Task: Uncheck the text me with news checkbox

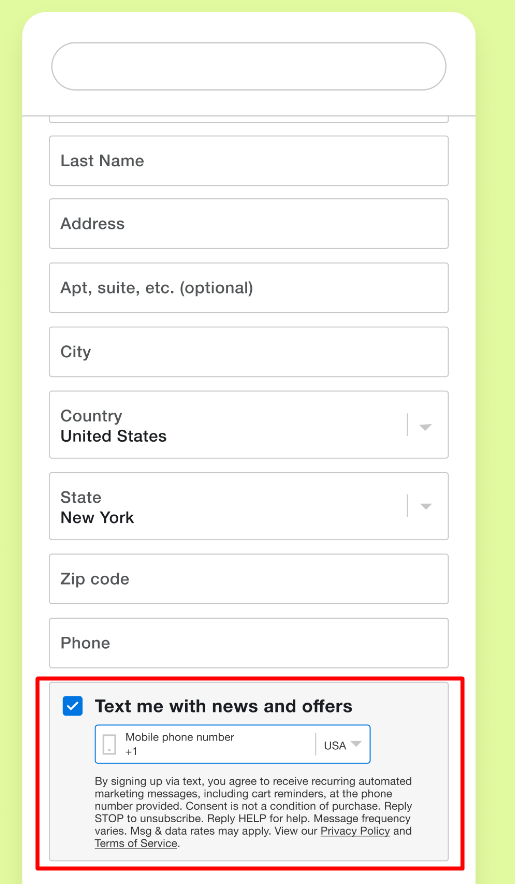Action: [x=73, y=706]
